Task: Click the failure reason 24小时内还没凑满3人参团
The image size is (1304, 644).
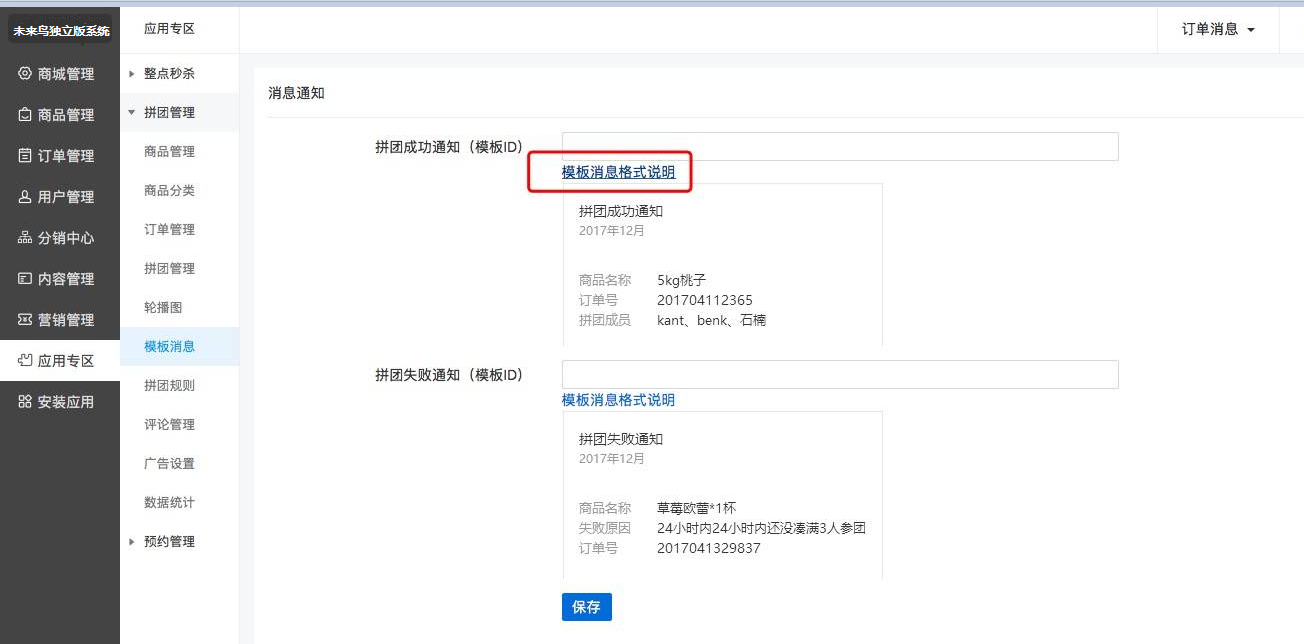Action: [761, 528]
